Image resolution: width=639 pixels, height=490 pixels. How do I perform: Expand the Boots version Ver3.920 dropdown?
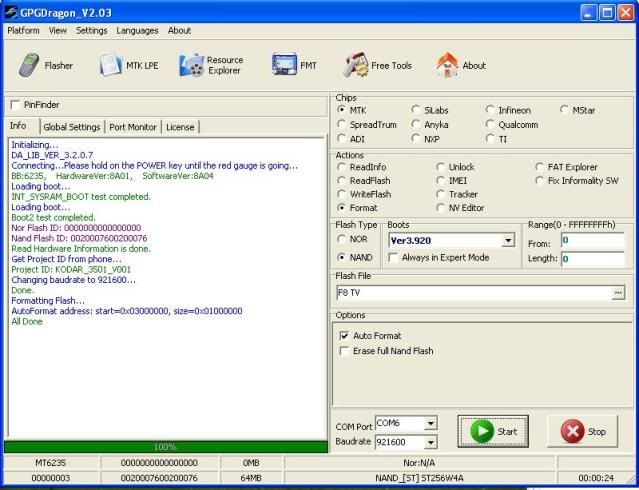coord(508,241)
